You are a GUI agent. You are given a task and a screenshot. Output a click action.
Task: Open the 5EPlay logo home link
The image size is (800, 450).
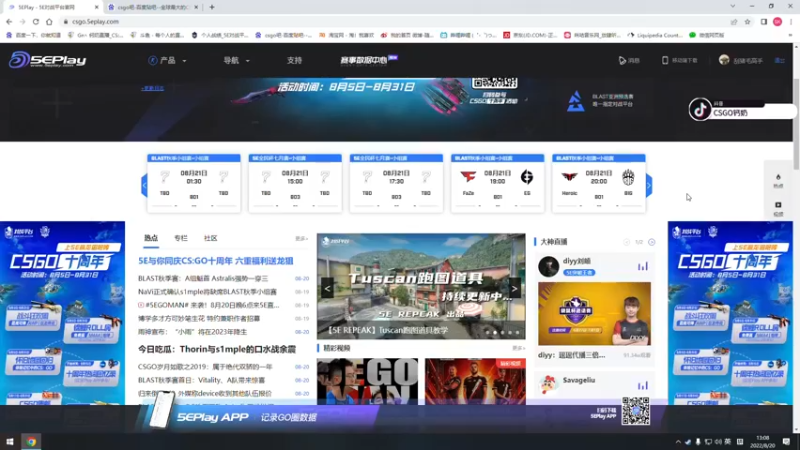tap(47, 60)
